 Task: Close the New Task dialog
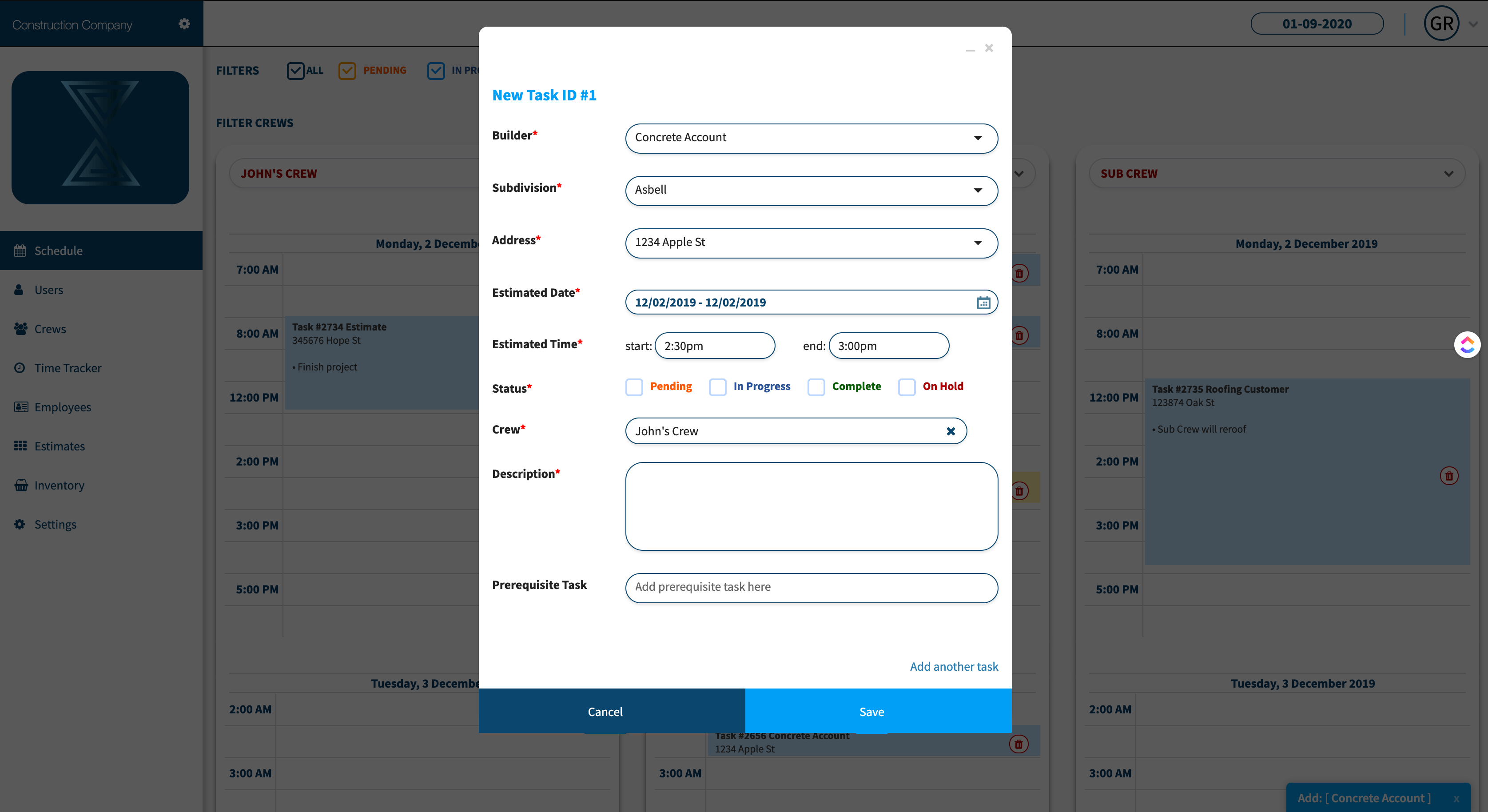[x=989, y=48]
